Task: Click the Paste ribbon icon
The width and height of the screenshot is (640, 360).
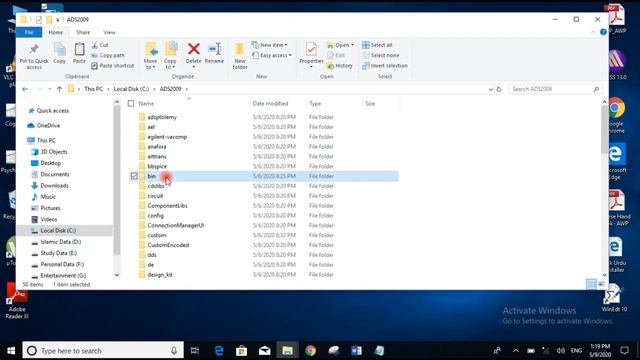Action: click(79, 53)
